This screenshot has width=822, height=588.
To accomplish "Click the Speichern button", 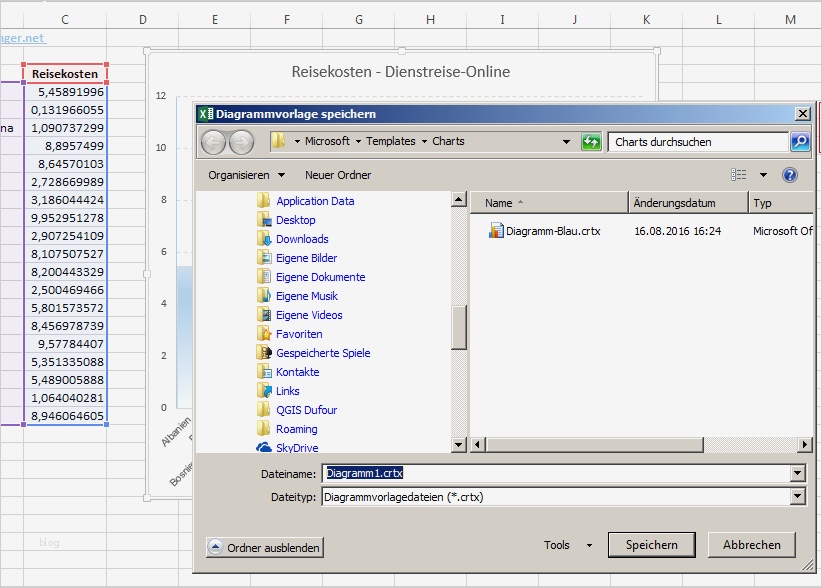I will 651,545.
